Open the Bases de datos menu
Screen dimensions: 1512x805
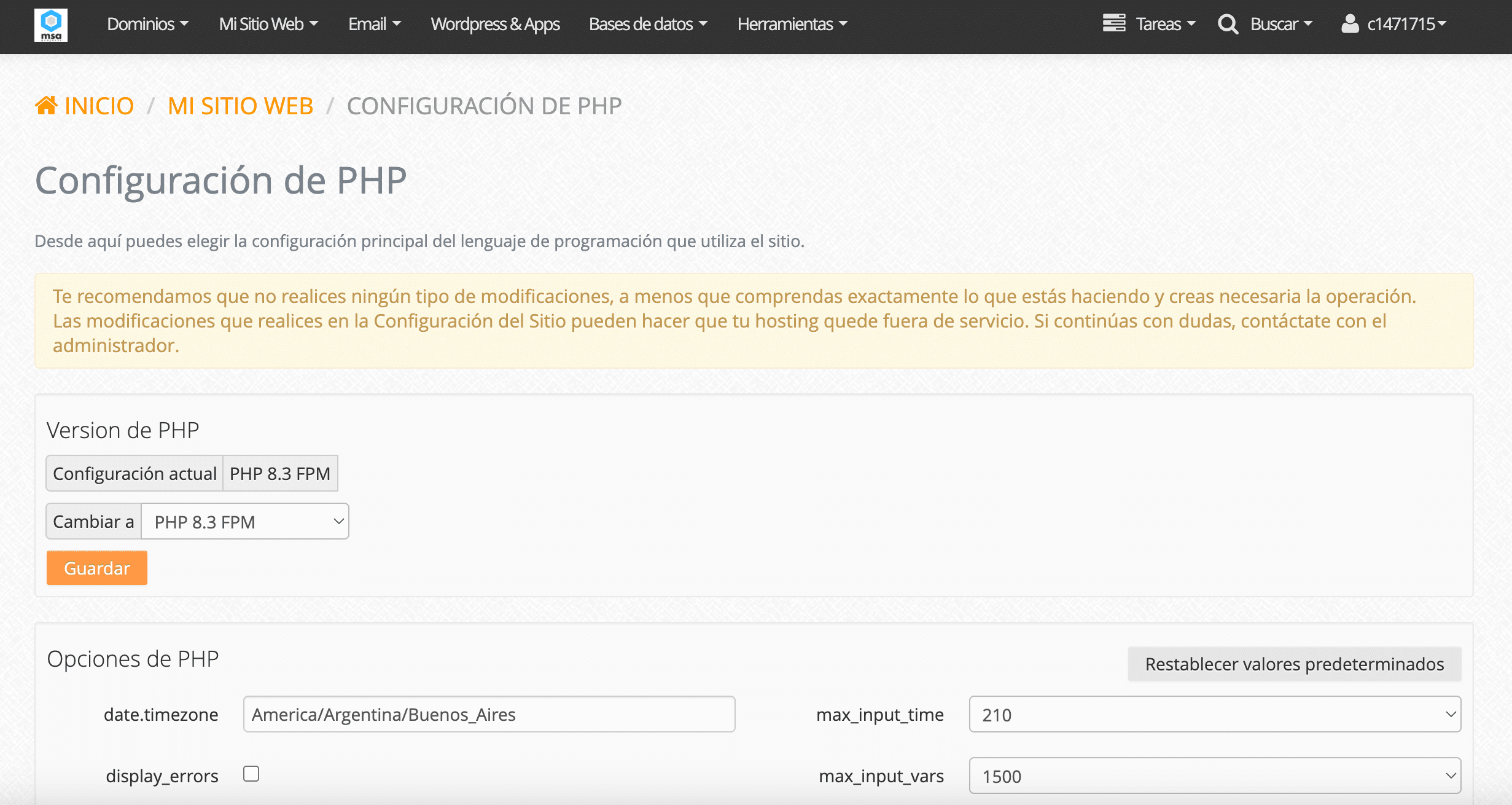coord(648,24)
